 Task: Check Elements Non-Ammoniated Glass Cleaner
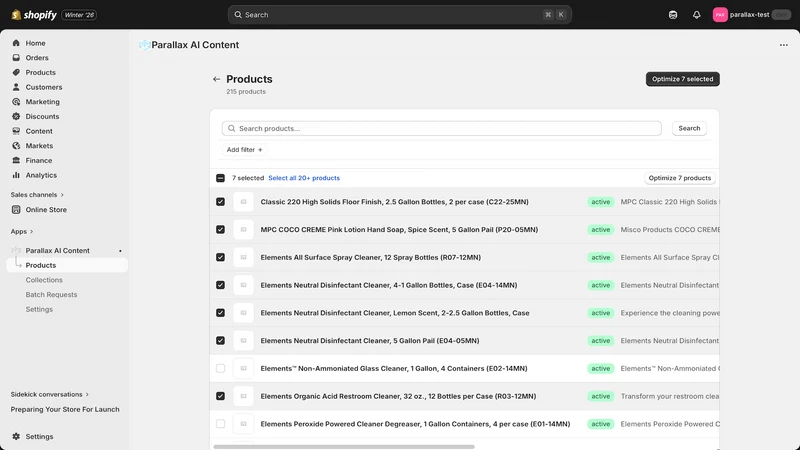tap(220, 368)
